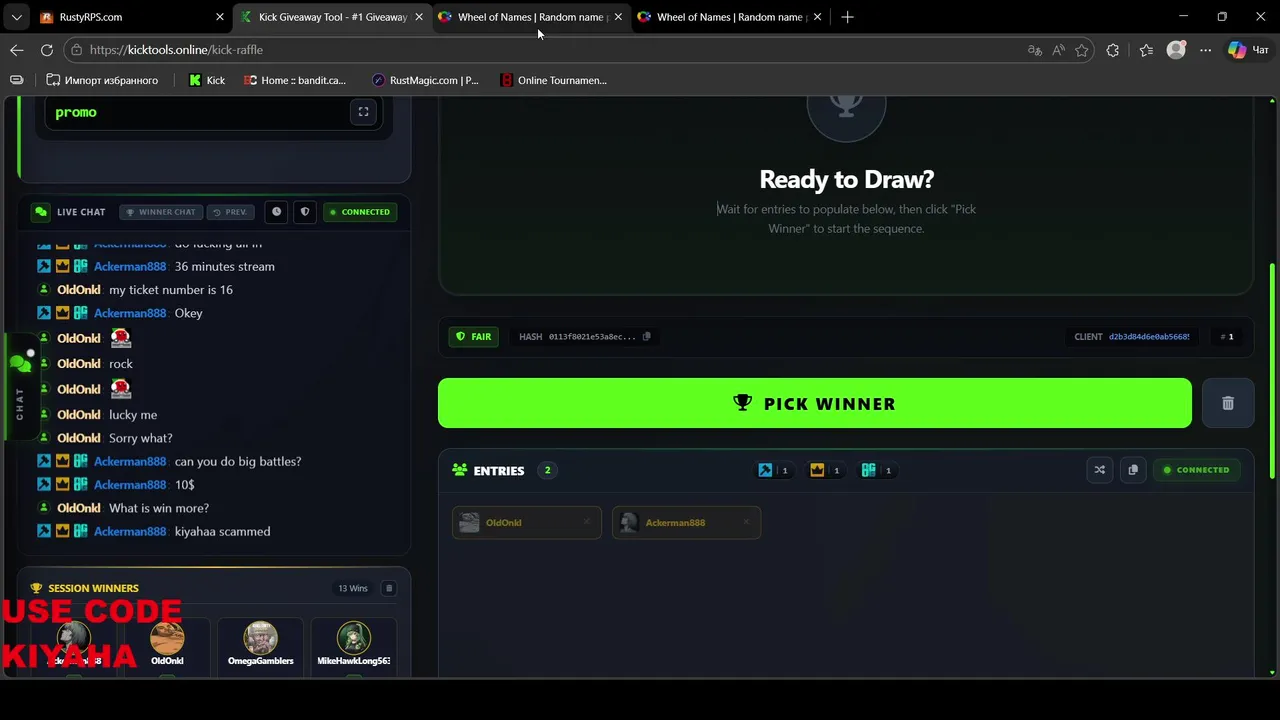
Task: Click OldOnkl's name in 'lucky me' message
Action: pyautogui.click(x=79, y=414)
